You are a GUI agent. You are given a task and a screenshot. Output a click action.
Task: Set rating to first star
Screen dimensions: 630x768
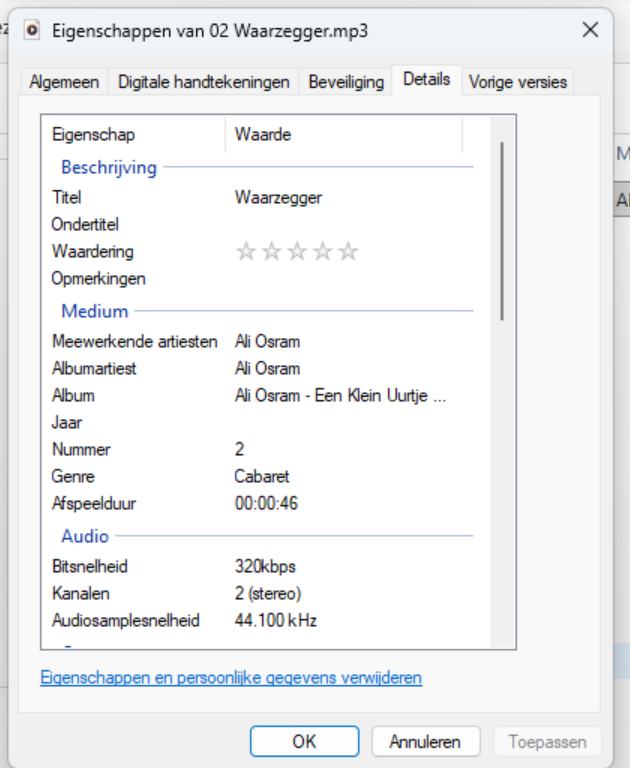(246, 252)
